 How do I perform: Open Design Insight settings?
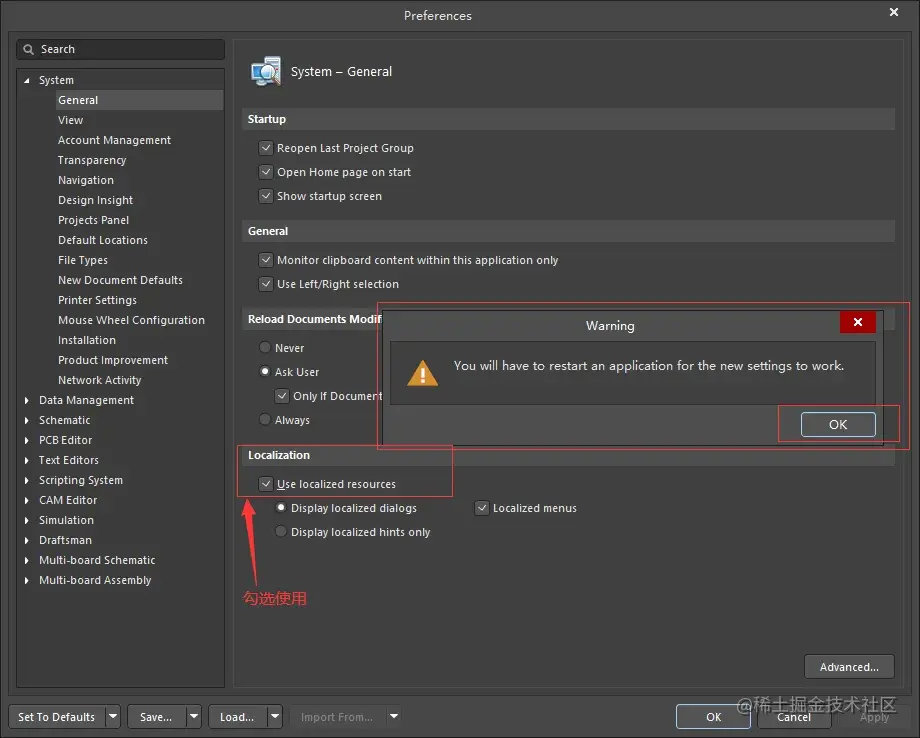pos(95,200)
